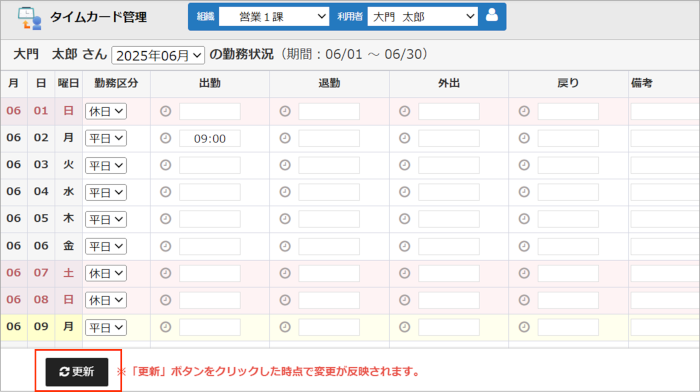Click the 外出 clock icon for 06/03
Image resolution: width=700 pixels, height=392 pixels.
point(404,165)
